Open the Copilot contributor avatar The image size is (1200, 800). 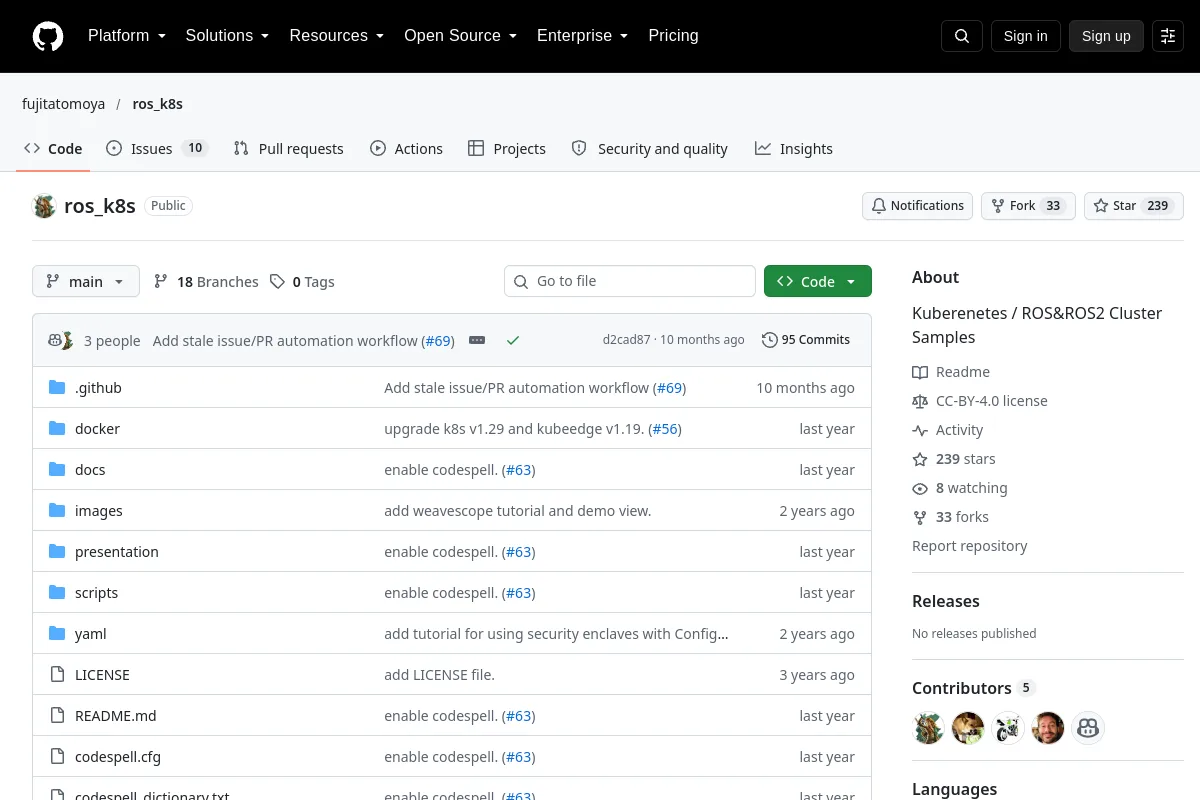[1088, 728]
